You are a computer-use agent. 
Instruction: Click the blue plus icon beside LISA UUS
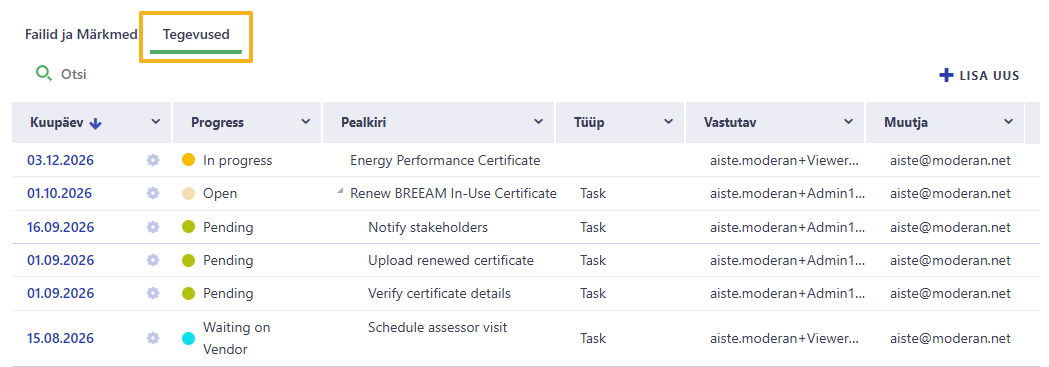point(946,76)
